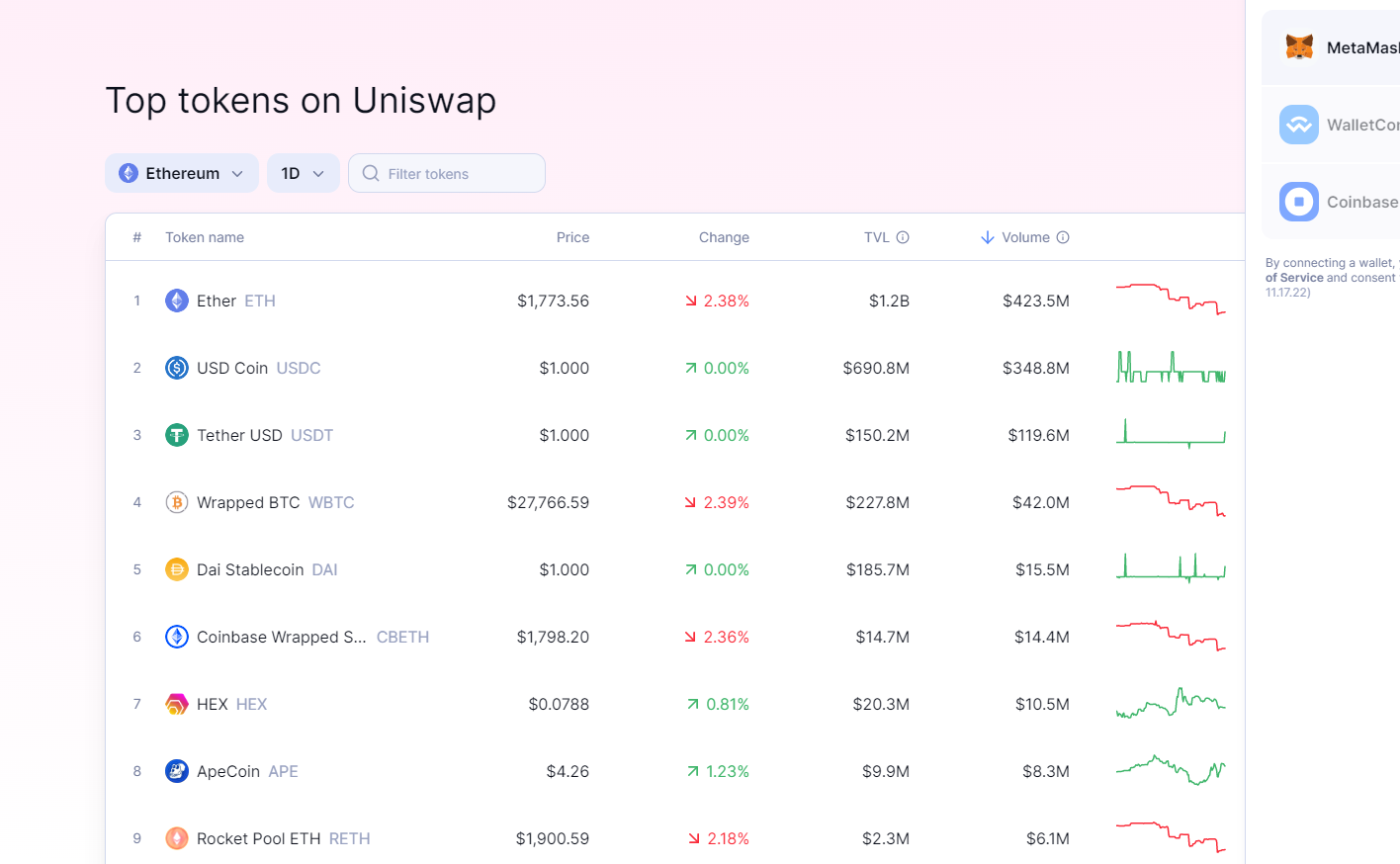This screenshot has height=864, width=1400.
Task: Click the CBETH price $1,798.20
Action: click(553, 637)
